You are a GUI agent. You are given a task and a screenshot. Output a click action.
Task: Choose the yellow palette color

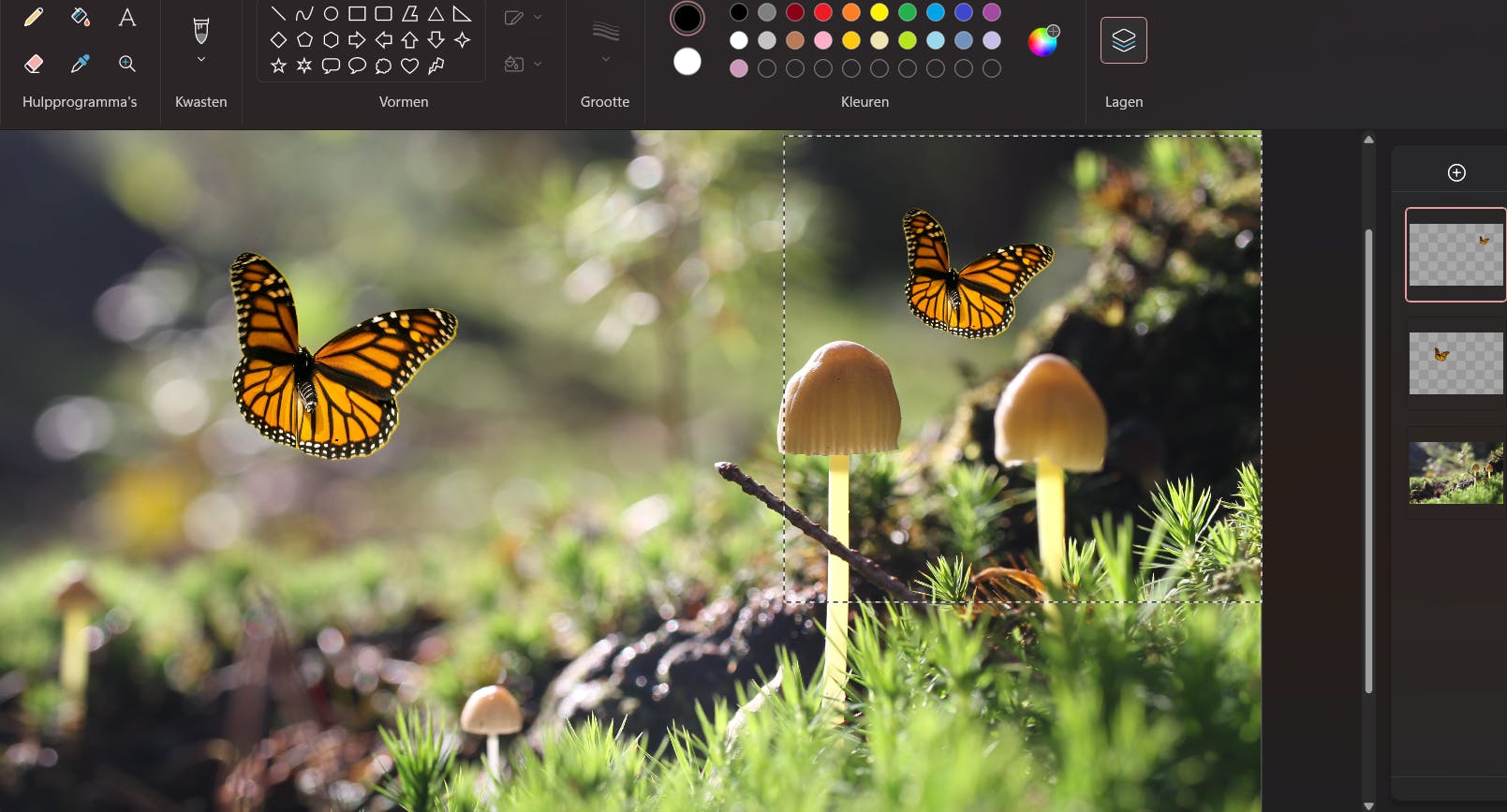click(x=879, y=12)
